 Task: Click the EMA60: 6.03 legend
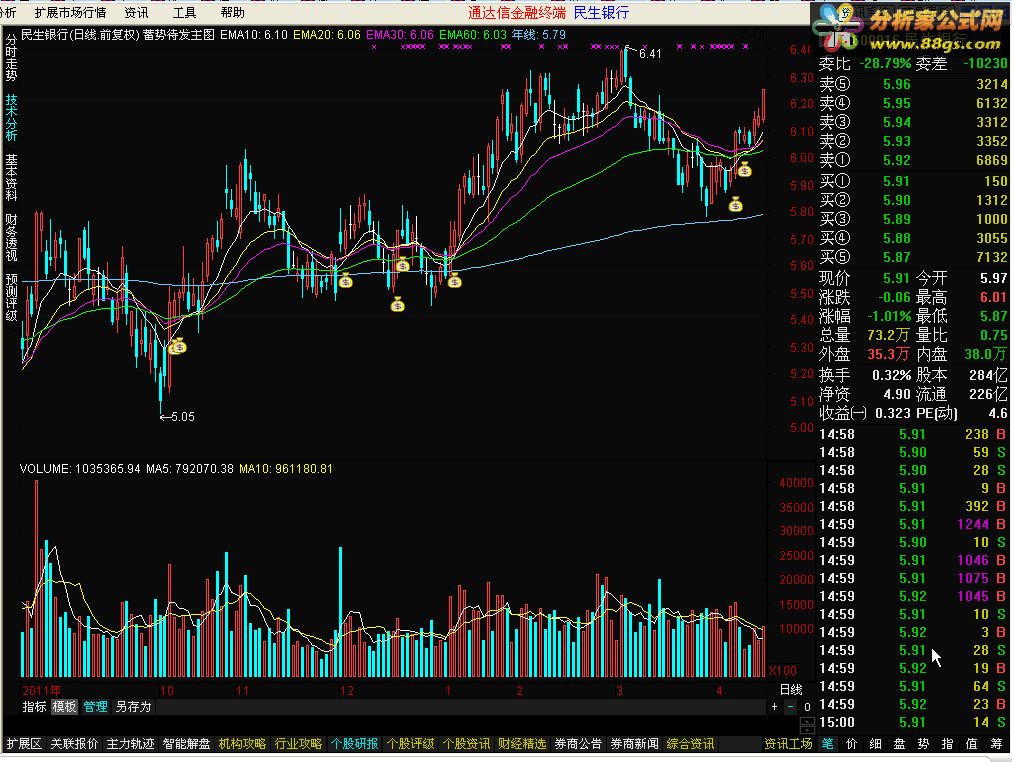472,35
